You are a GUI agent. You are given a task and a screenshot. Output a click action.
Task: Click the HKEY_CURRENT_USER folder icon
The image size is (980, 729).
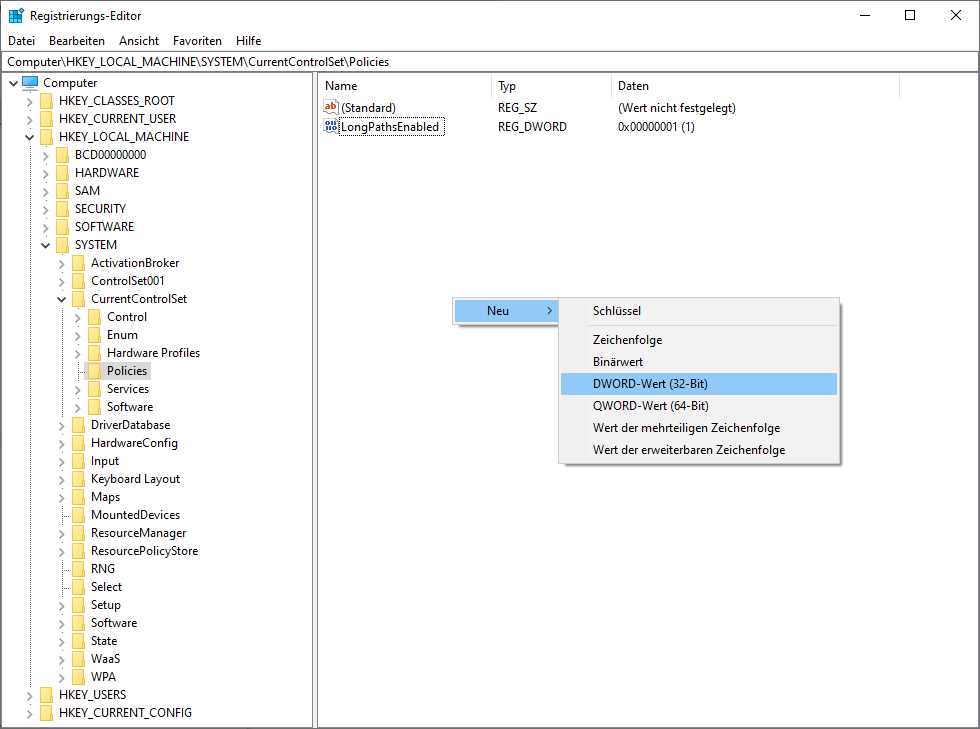tap(46, 119)
